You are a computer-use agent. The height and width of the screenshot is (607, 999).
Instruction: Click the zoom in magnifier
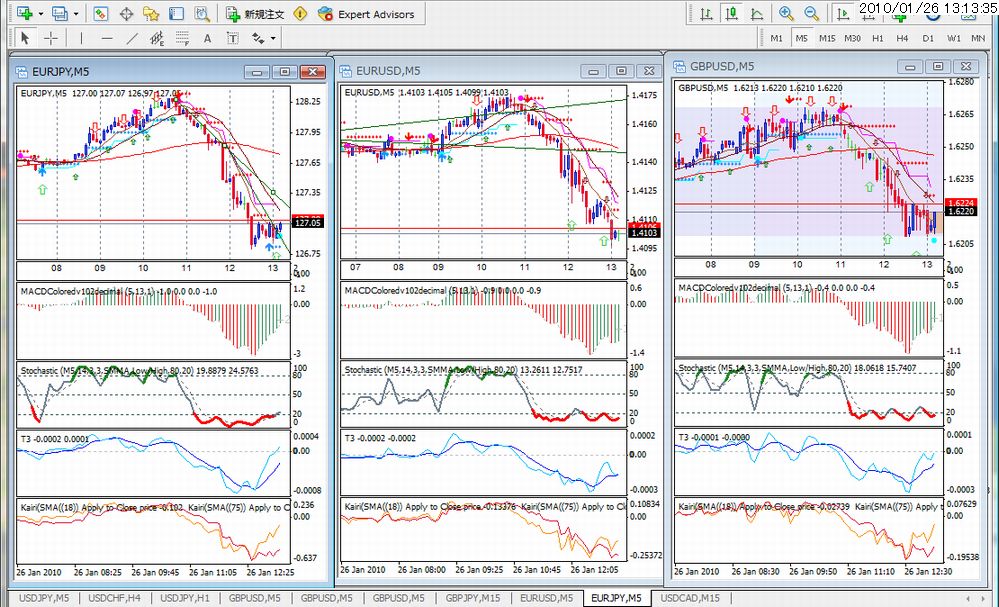point(786,14)
